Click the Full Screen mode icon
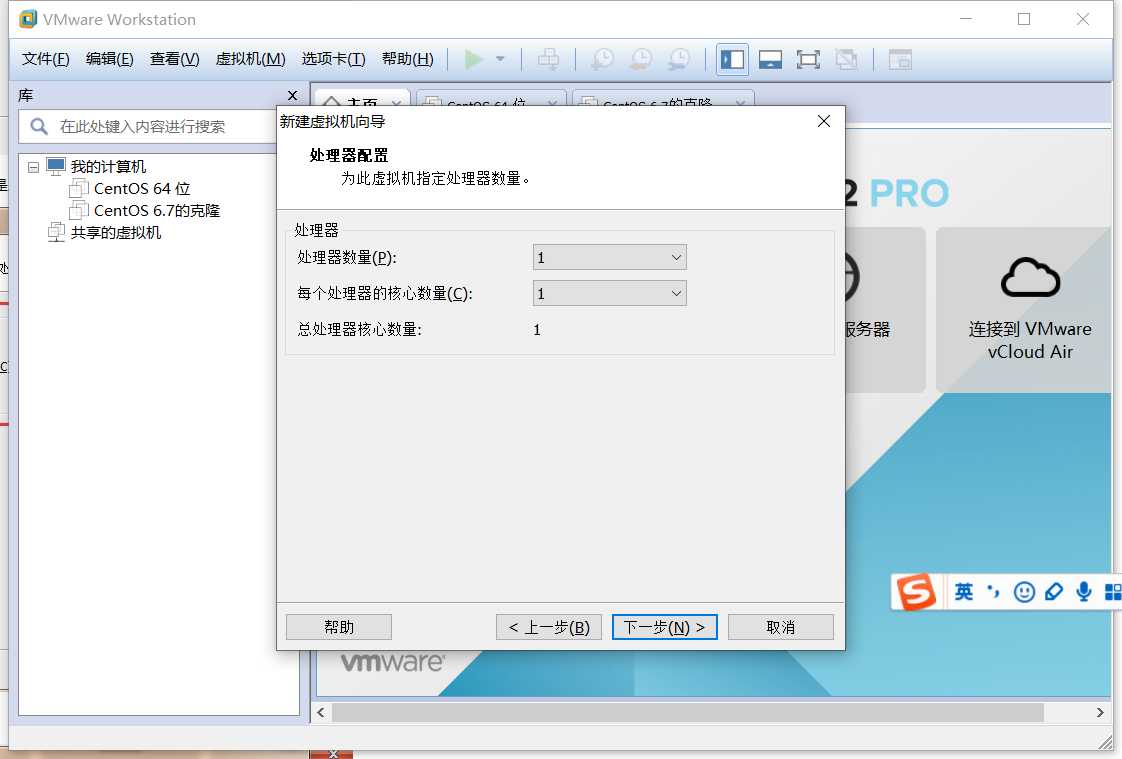The image size is (1122, 759). click(x=808, y=59)
